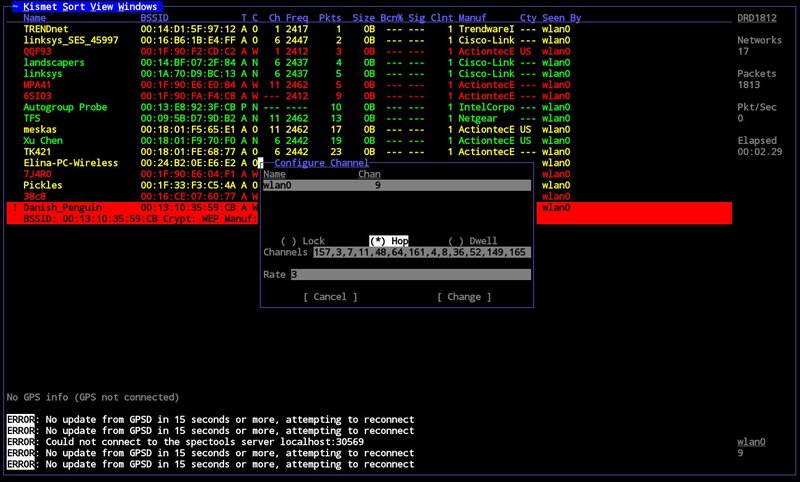Select the Hop channel mode
Screen dimensions: 800x482
point(388,241)
